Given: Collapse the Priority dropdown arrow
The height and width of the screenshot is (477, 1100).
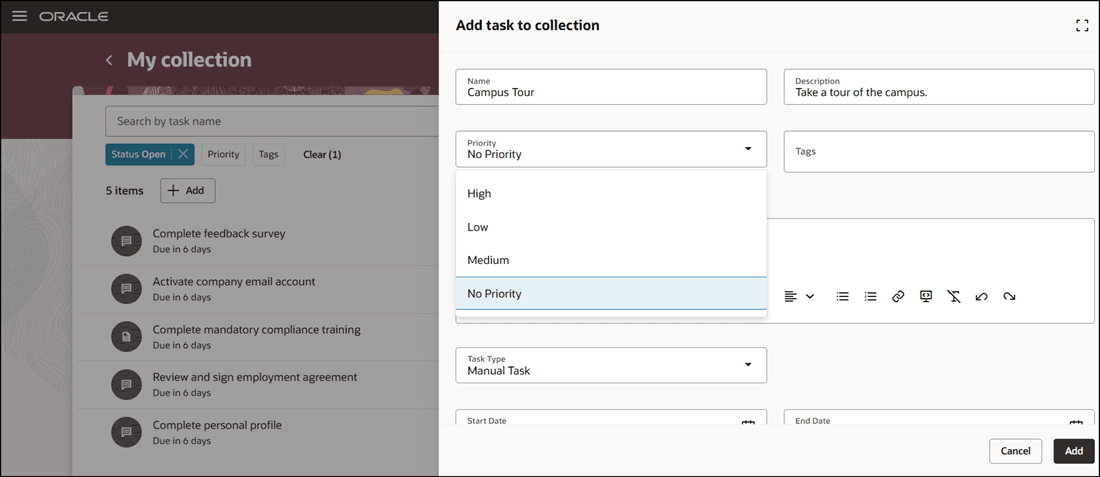Looking at the screenshot, I should [748, 149].
